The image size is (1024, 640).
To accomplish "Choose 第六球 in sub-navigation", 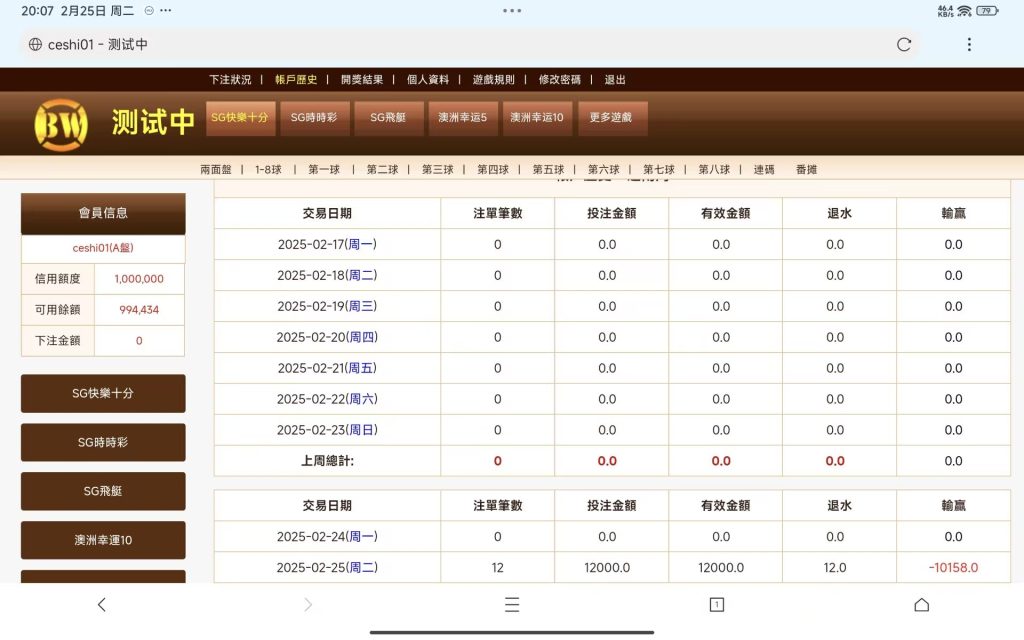I will [x=603, y=170].
